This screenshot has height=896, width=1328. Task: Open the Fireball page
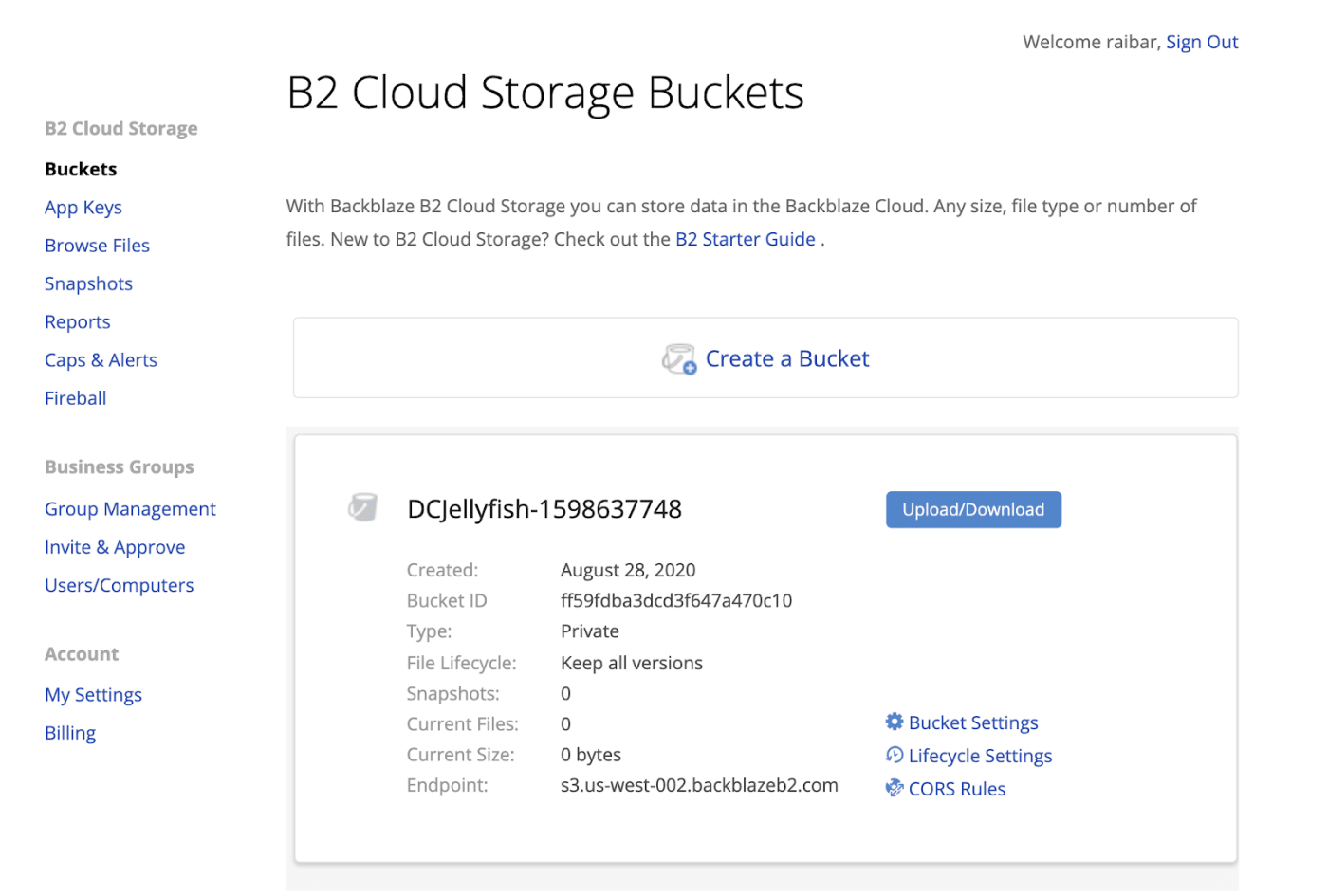pyautogui.click(x=75, y=397)
